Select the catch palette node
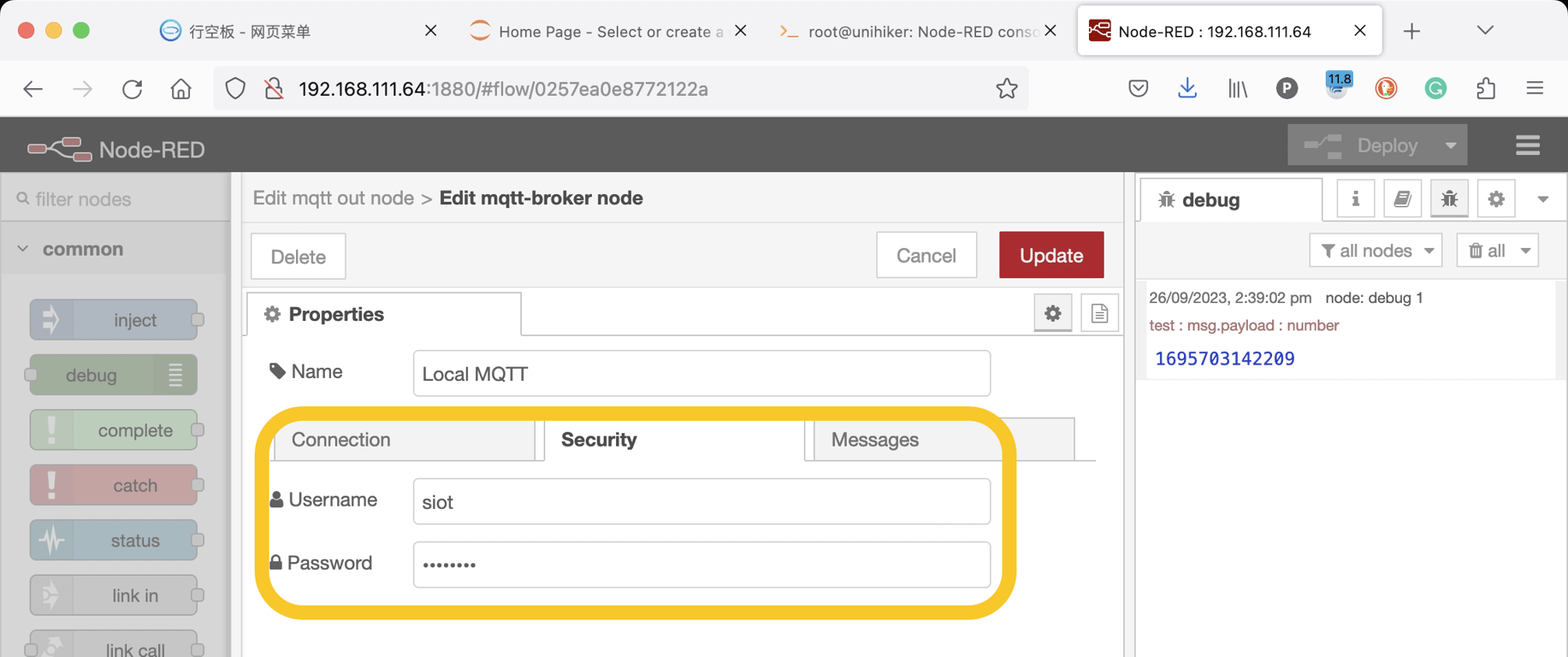Viewport: 1568px width, 657px height. (114, 485)
